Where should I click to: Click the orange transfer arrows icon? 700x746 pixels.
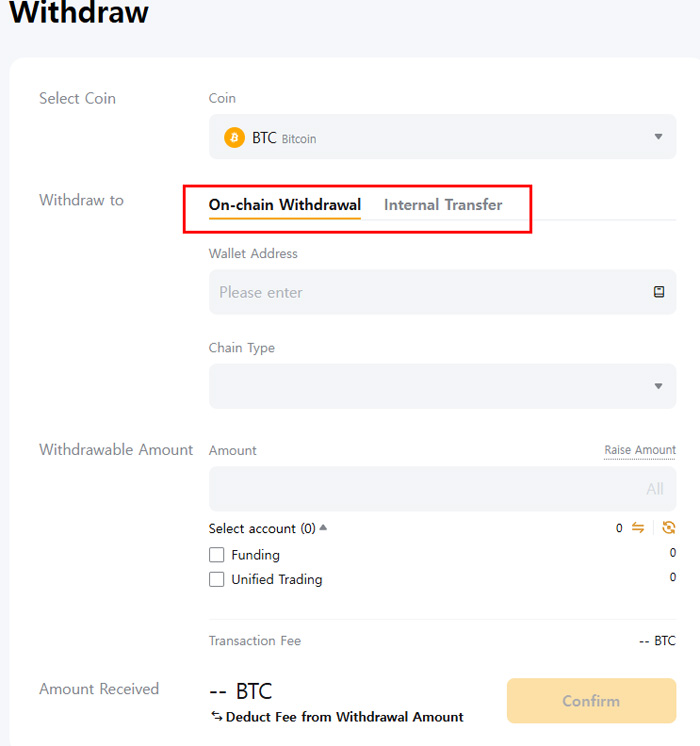tap(637, 528)
